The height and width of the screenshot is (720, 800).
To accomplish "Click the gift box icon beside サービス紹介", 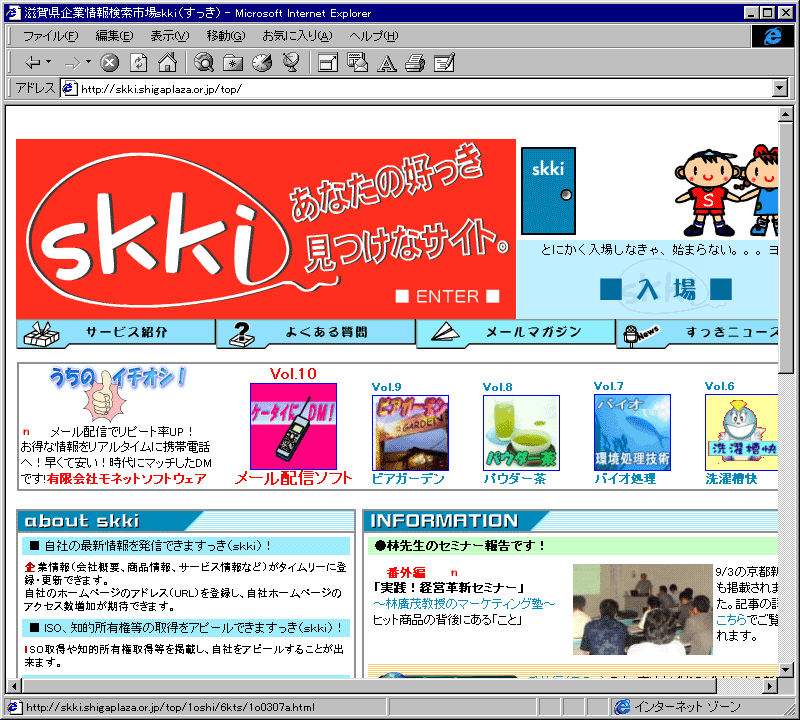I will click(41, 334).
